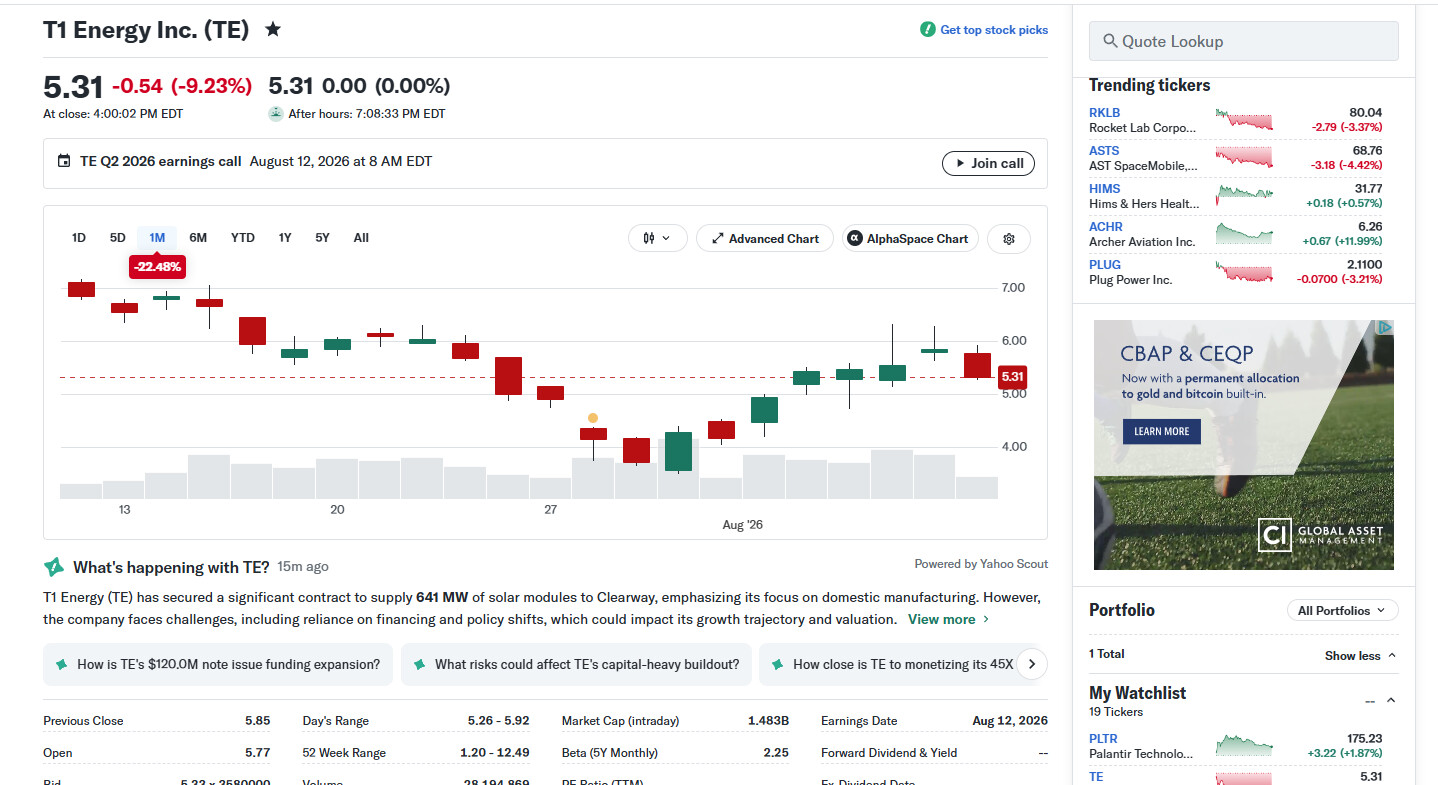Click the Yahoo Scout sparkle icon beside What's happening

click(x=54, y=567)
